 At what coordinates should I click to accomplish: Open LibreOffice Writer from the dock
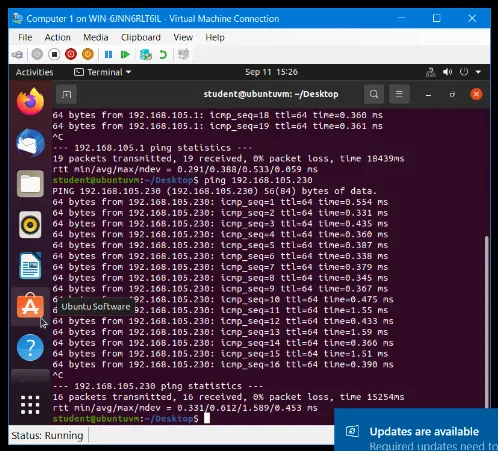30,266
